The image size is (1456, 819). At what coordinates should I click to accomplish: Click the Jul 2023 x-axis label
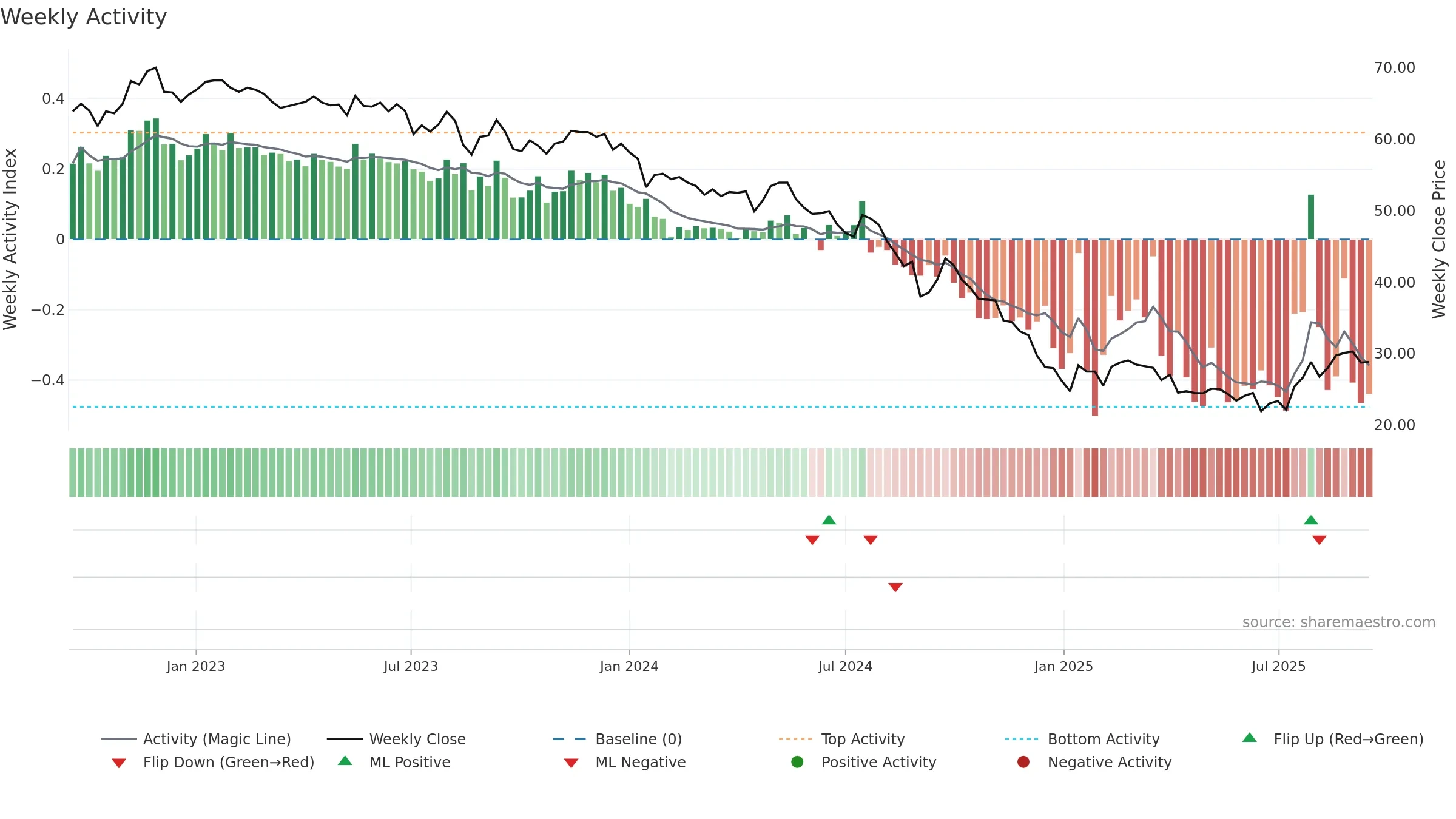point(411,666)
